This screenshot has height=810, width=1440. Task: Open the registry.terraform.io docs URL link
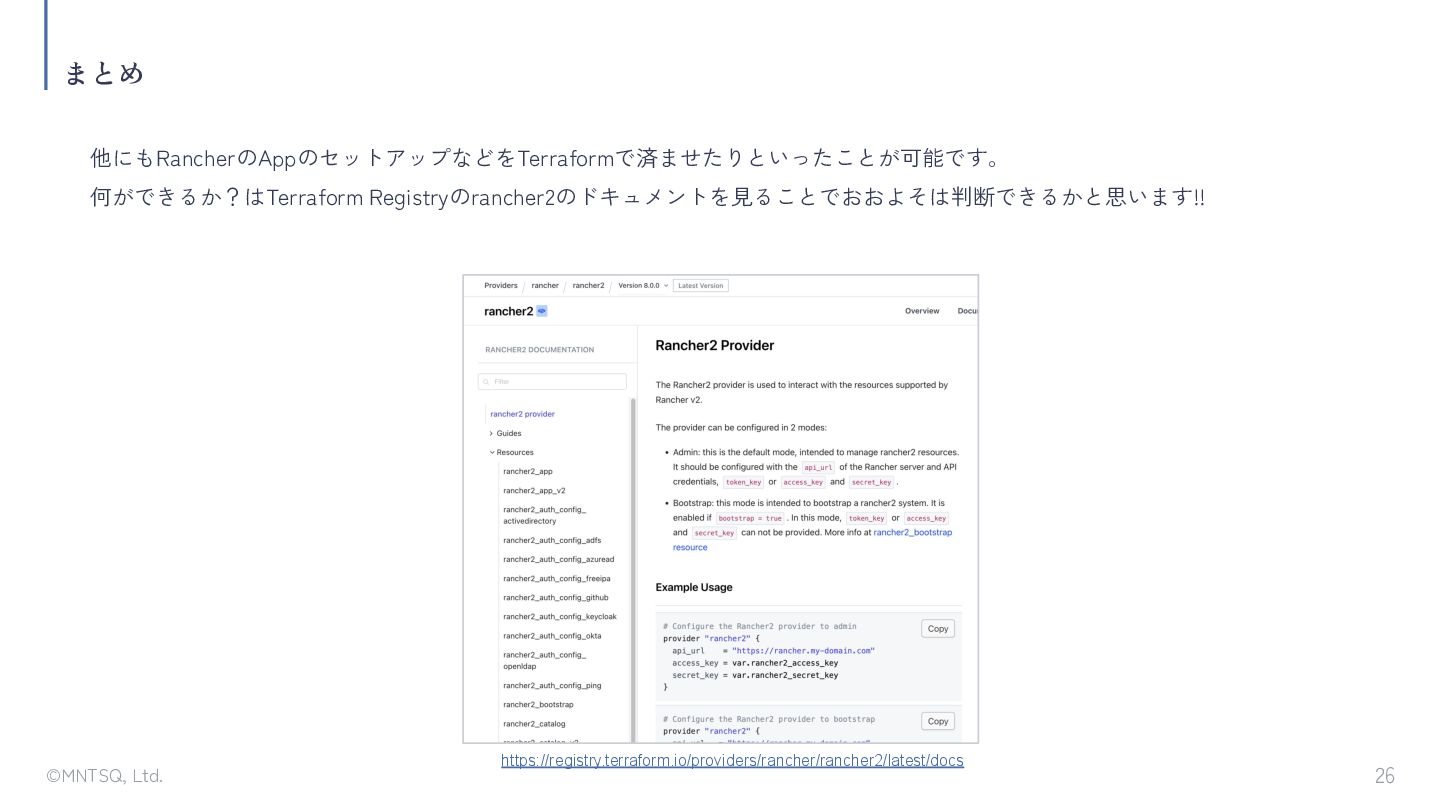point(732,761)
